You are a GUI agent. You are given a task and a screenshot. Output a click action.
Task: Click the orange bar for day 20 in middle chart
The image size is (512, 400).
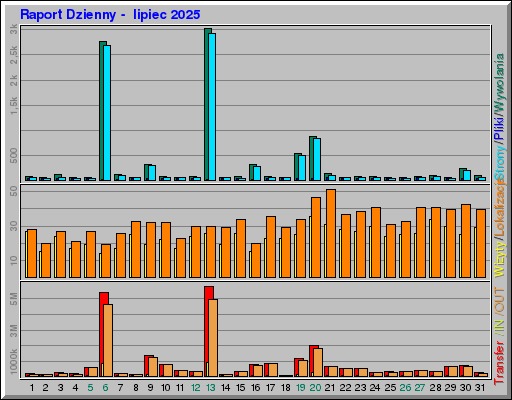[x=316, y=237]
